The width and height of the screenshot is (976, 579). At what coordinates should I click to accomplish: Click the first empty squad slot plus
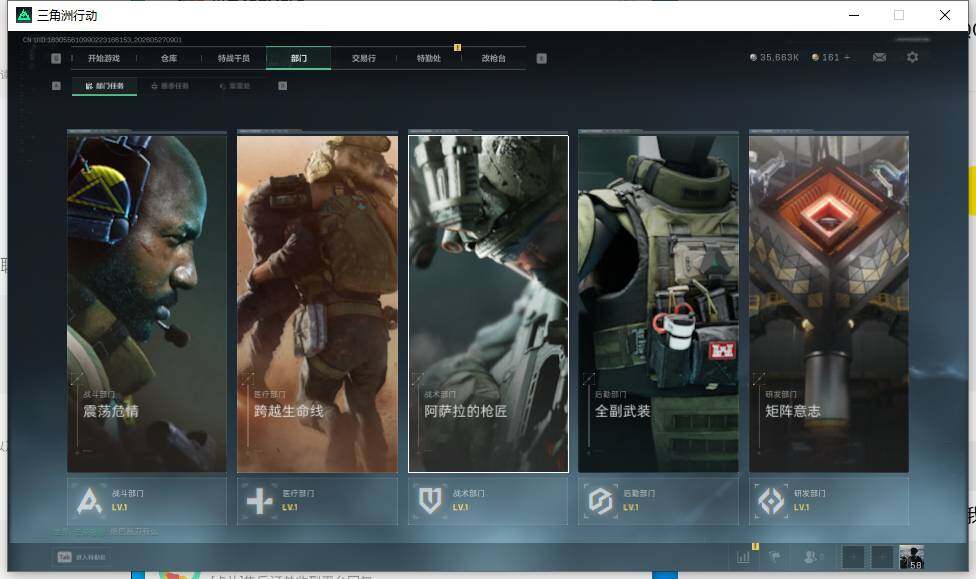click(x=853, y=557)
